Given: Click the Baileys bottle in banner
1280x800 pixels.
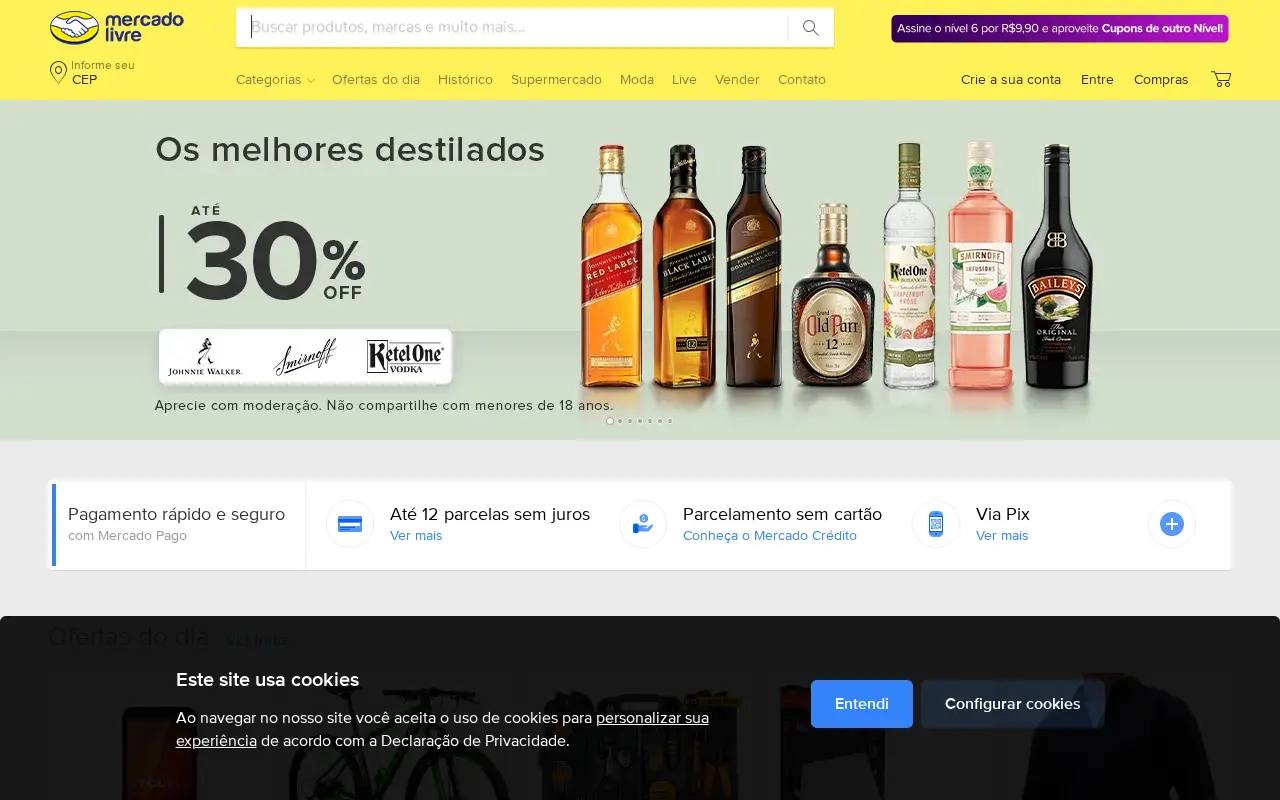Looking at the screenshot, I should (x=1057, y=267).
